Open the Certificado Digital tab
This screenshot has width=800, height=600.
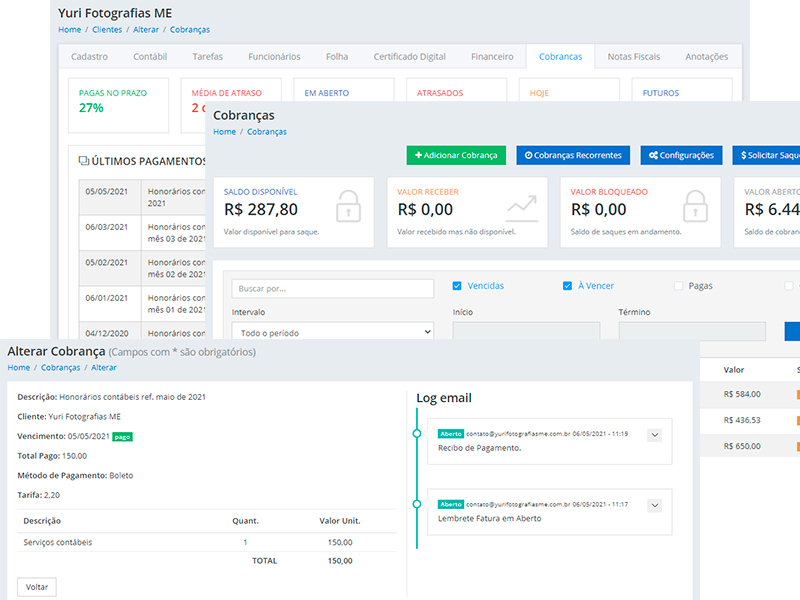click(410, 57)
